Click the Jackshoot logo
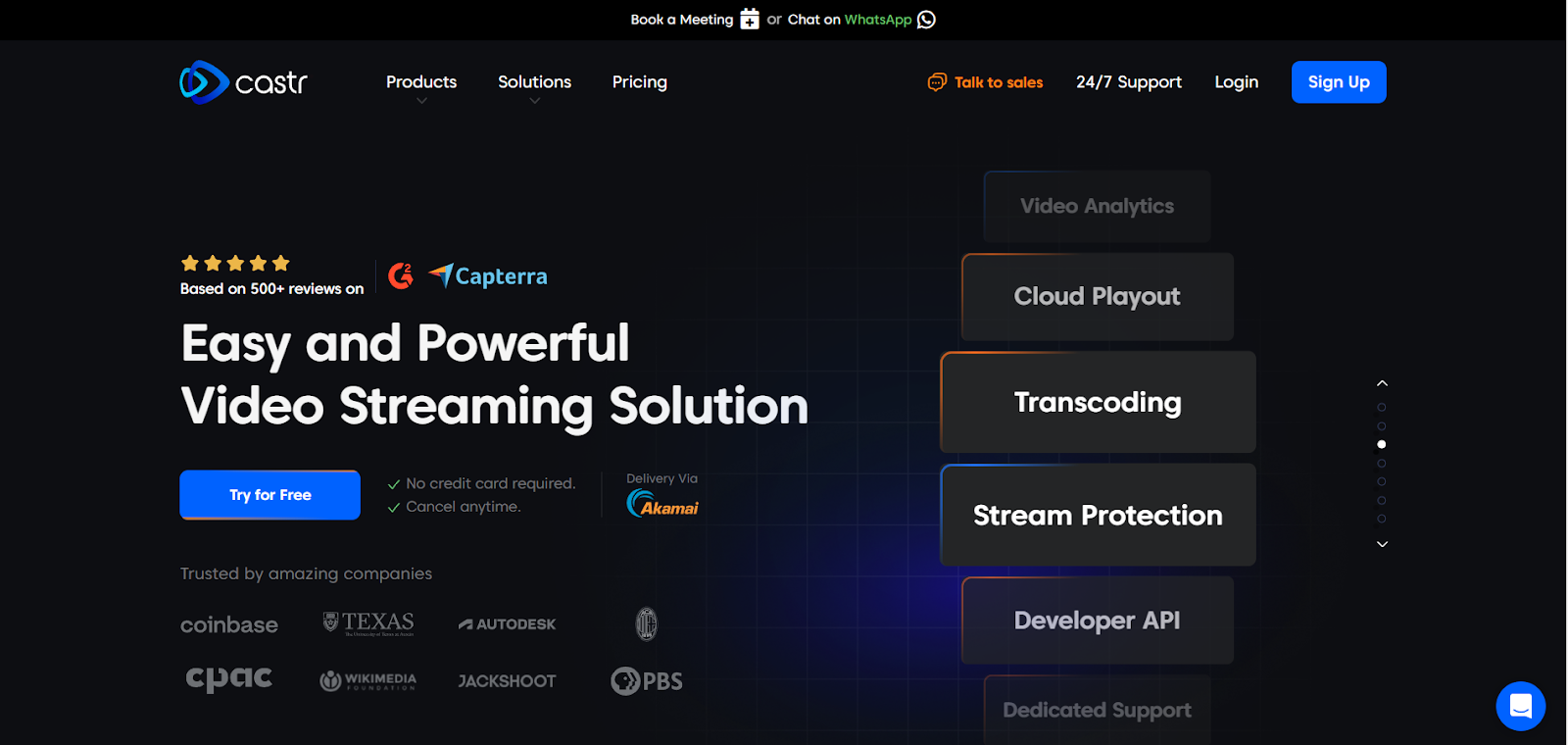Image resolution: width=1568 pixels, height=745 pixels. pyautogui.click(x=507, y=681)
